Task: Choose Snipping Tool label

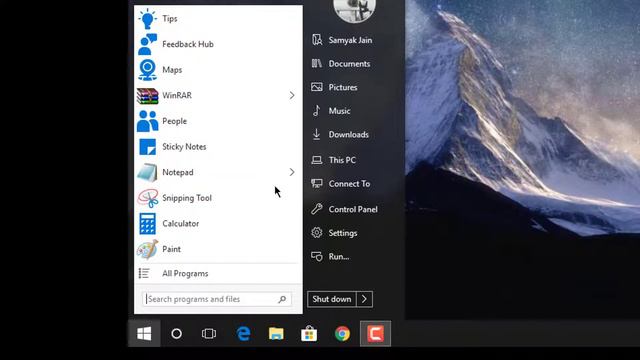Action: pyautogui.click(x=187, y=198)
